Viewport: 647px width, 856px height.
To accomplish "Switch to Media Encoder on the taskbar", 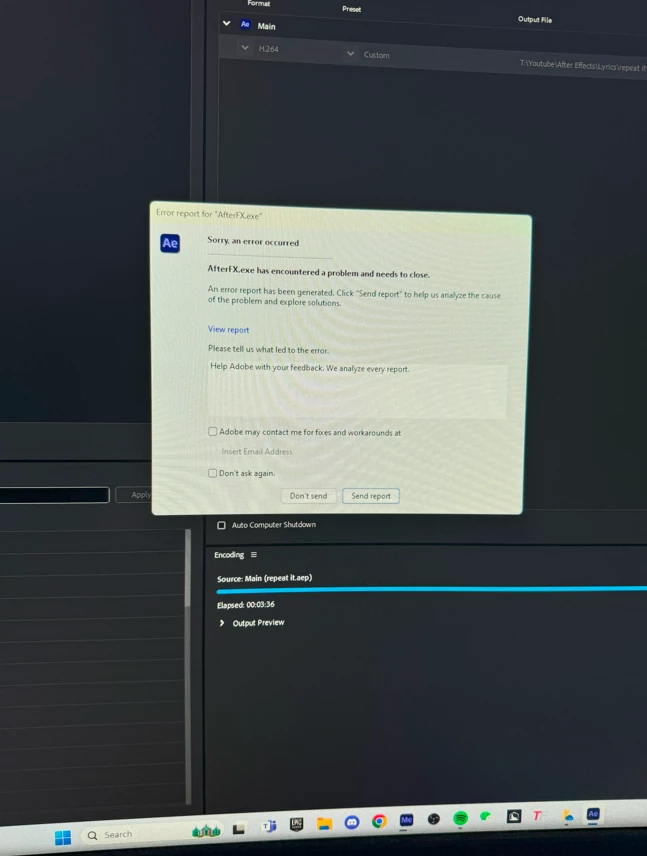I will click(x=406, y=820).
